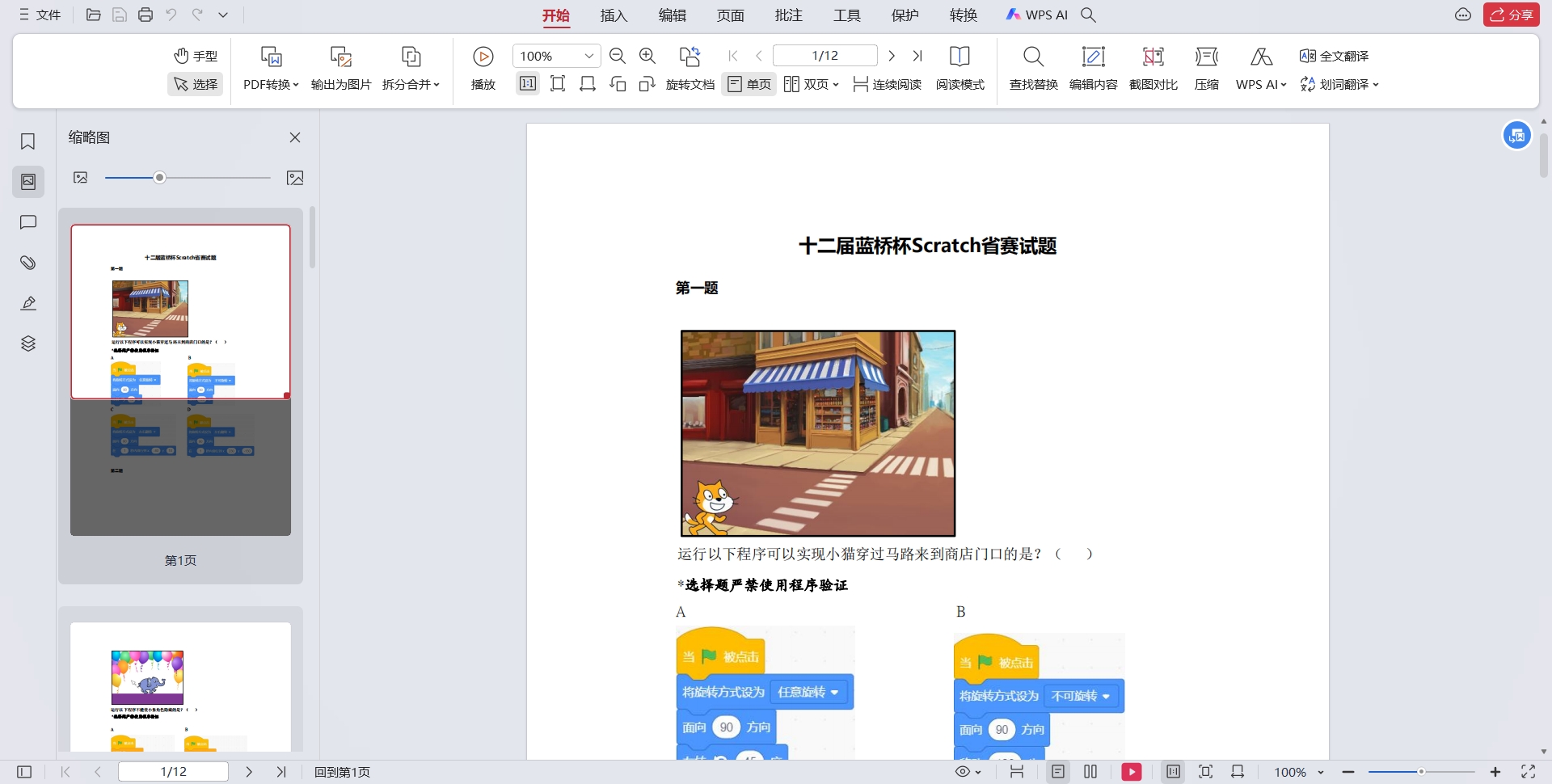The image size is (1552, 784).
Task: Toggle 连续阅读 continuous reading
Action: tap(887, 84)
